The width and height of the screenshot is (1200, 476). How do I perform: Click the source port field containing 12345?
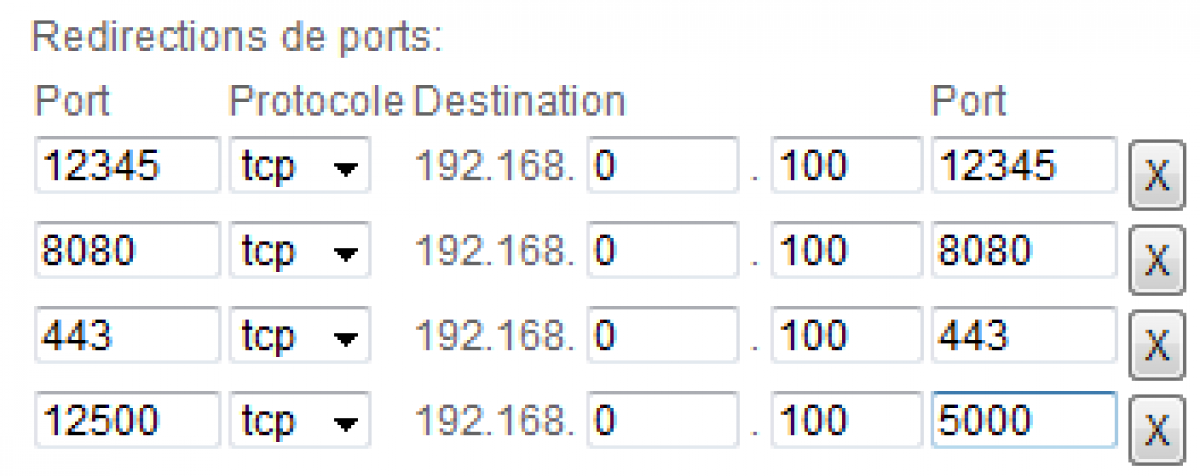click(126, 166)
